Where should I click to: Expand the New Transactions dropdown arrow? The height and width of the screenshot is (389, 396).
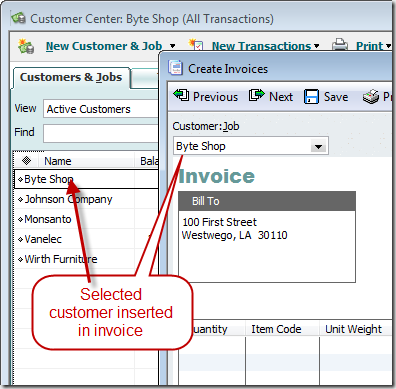[x=316, y=46]
